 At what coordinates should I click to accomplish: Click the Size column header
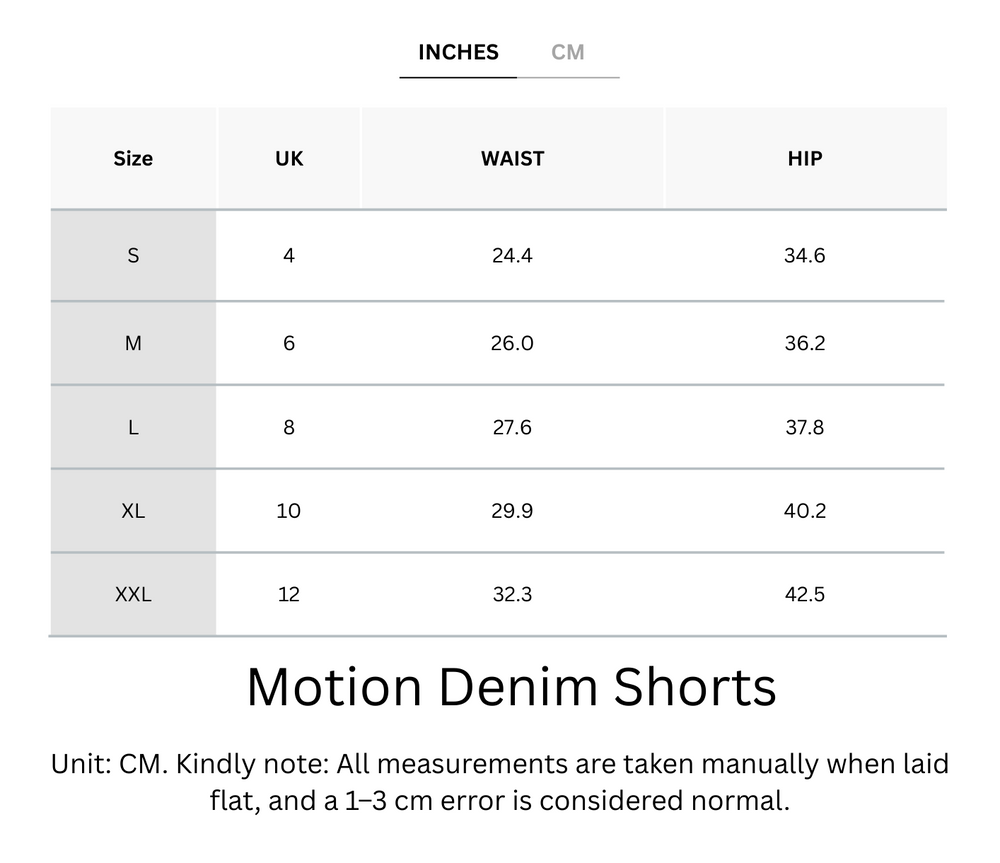(x=132, y=158)
